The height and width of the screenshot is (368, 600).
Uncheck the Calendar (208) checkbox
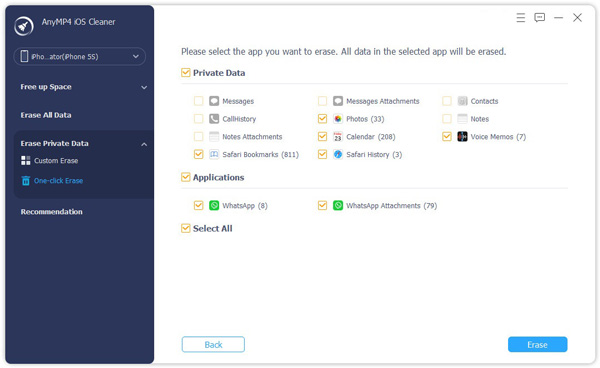pos(323,137)
